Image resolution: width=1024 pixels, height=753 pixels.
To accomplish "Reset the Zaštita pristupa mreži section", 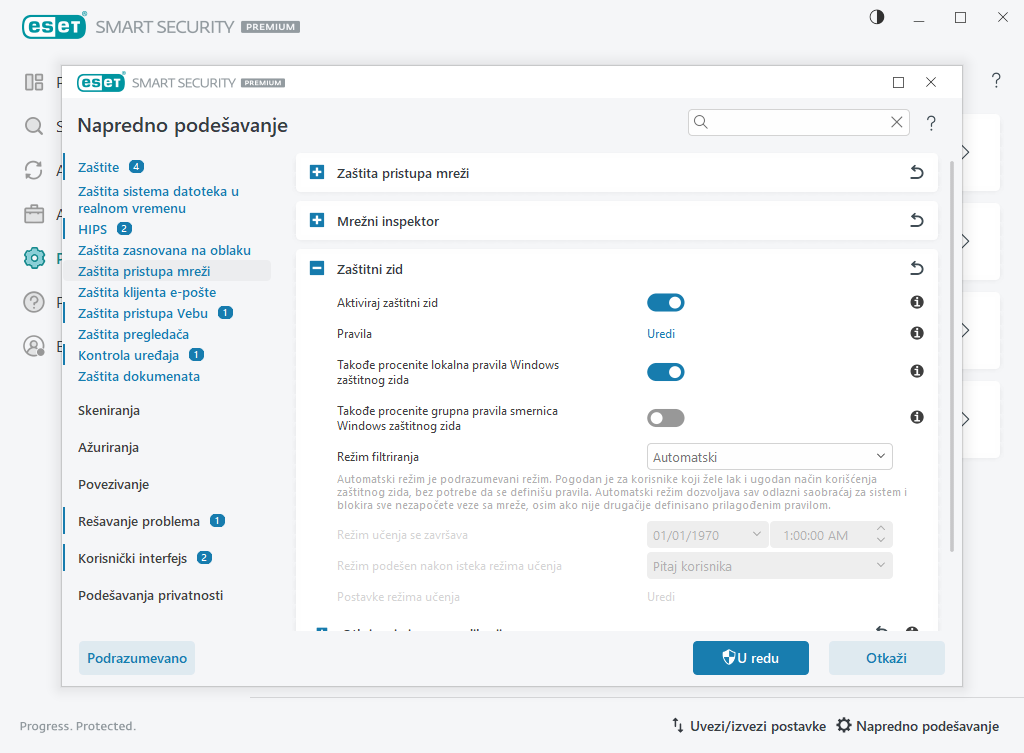I will tap(916, 173).
